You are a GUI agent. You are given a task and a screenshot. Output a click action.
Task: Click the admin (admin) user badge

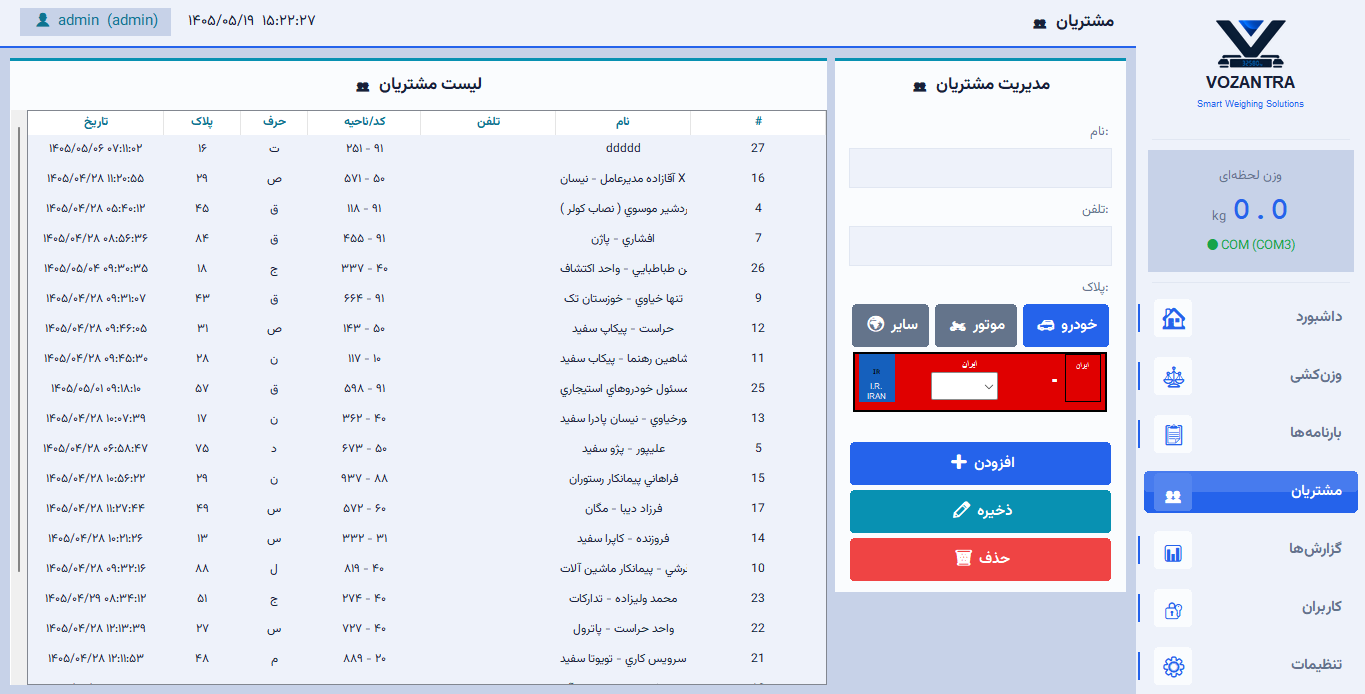tap(95, 21)
